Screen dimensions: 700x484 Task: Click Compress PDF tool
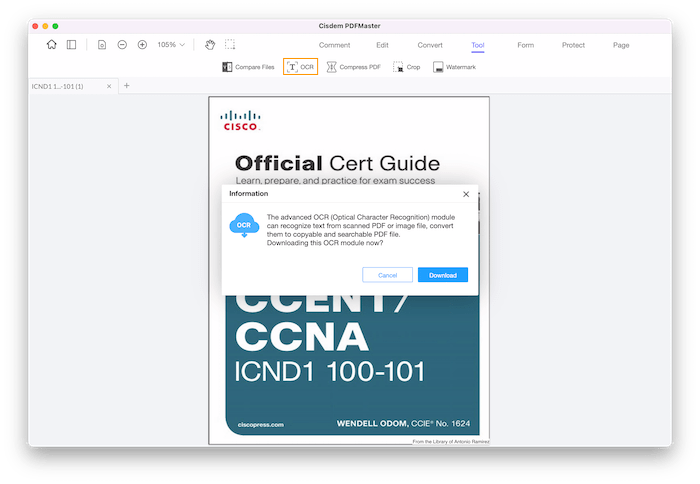[354, 67]
